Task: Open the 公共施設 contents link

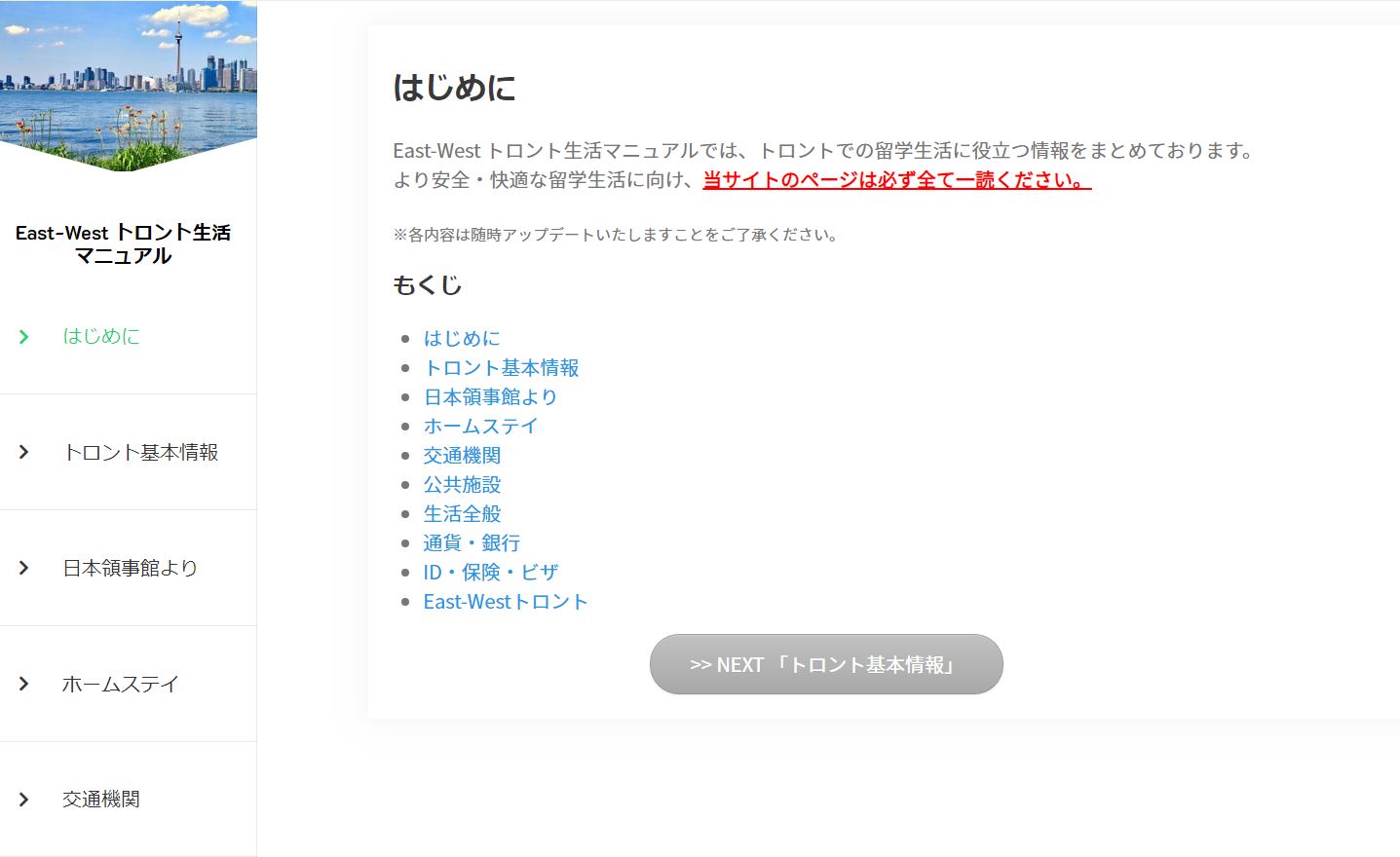Action: point(462,484)
